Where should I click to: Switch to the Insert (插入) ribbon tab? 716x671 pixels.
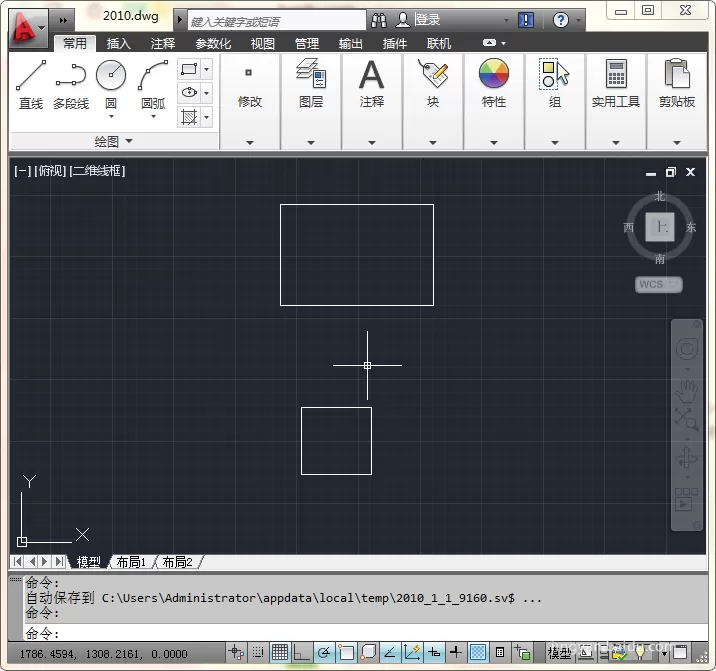click(x=119, y=43)
